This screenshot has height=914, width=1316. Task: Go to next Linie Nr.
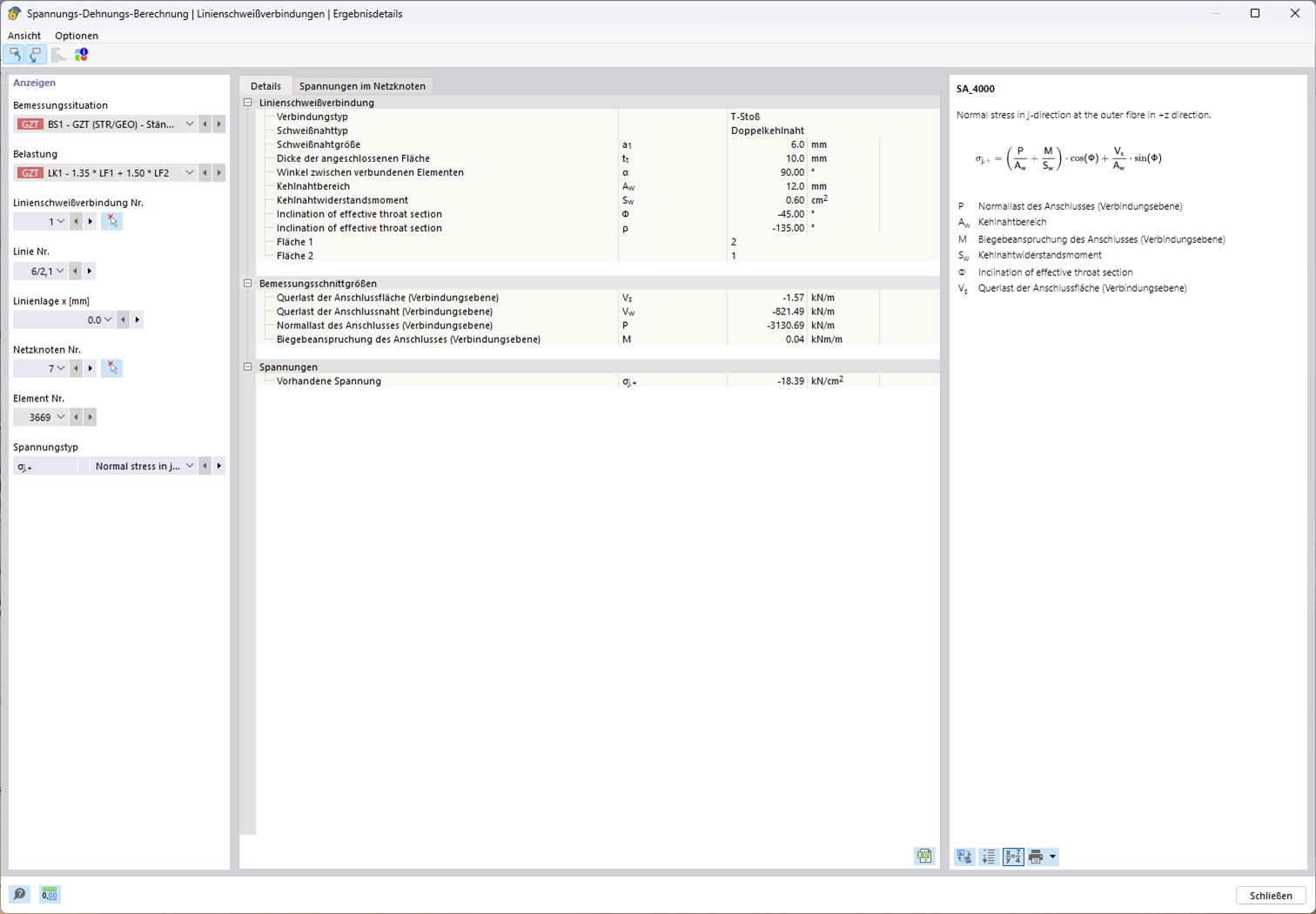pos(90,272)
